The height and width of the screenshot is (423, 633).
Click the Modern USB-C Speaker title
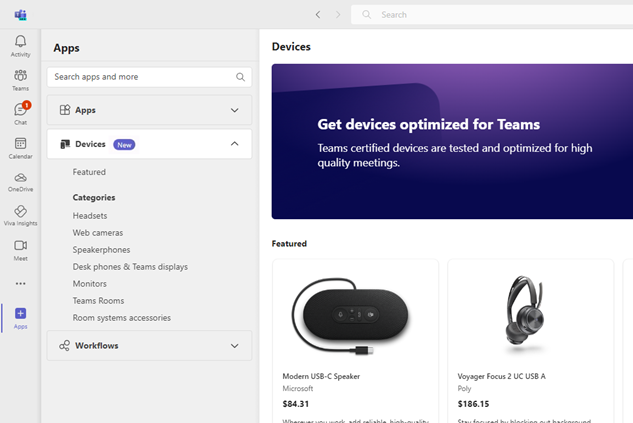(x=321, y=376)
